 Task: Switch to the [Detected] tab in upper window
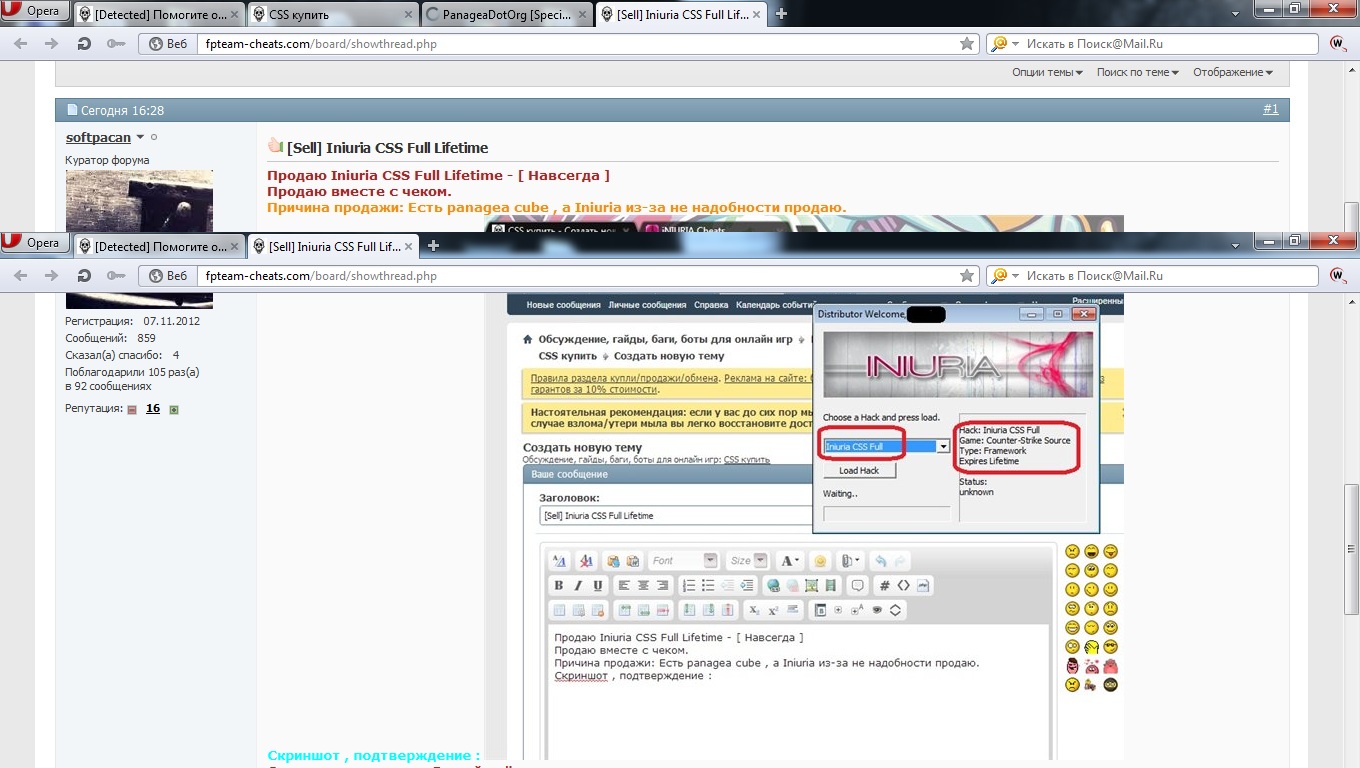(x=157, y=14)
